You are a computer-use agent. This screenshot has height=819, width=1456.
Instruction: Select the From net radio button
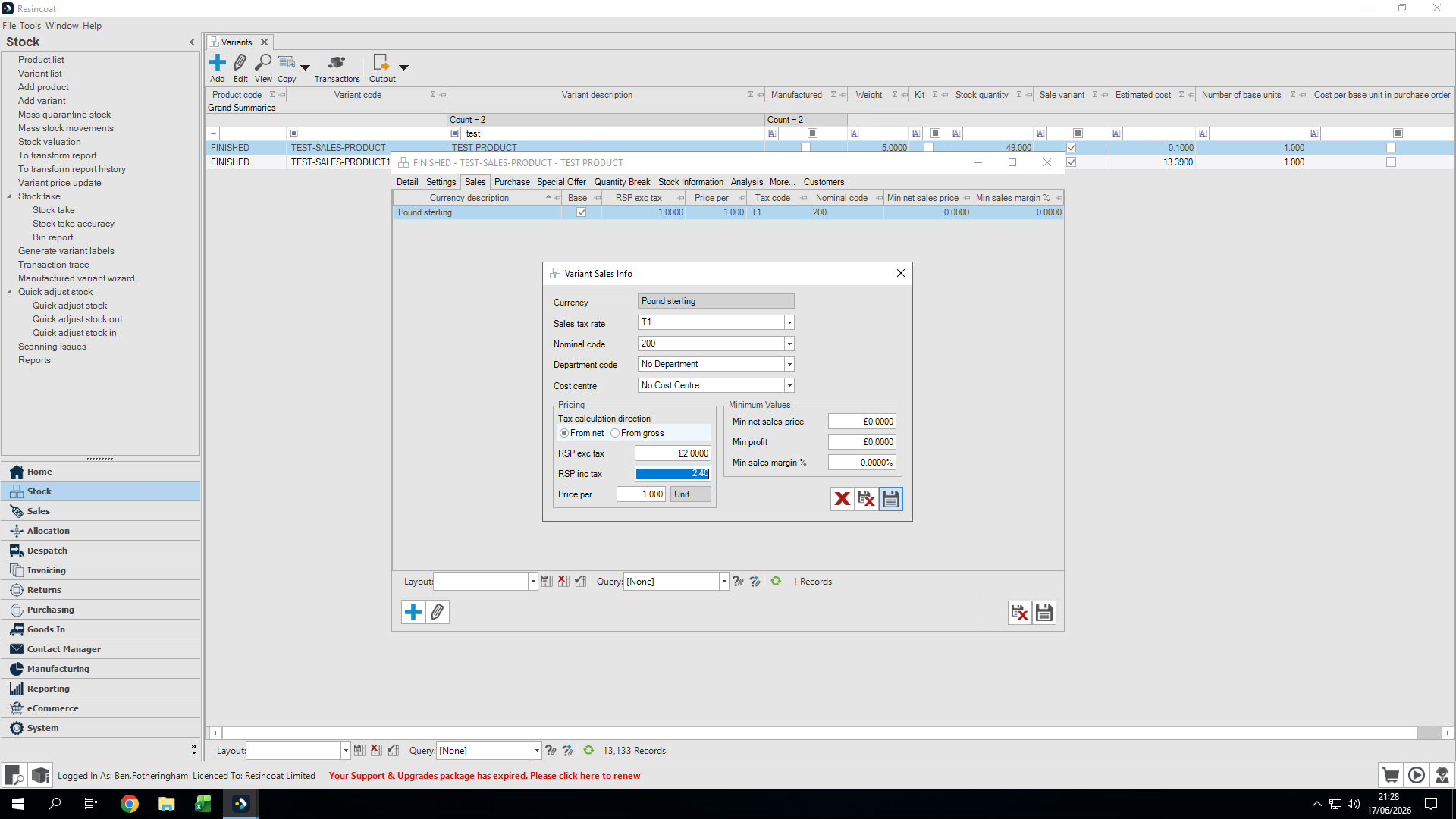(x=564, y=433)
